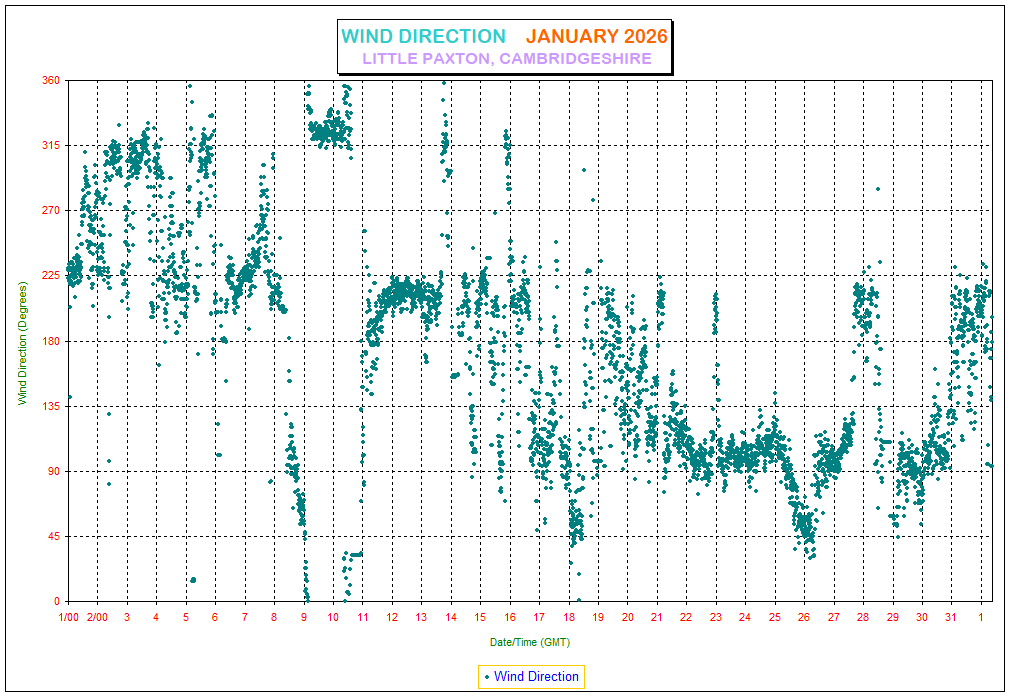Click day 26 on the date axis

pos(804,618)
